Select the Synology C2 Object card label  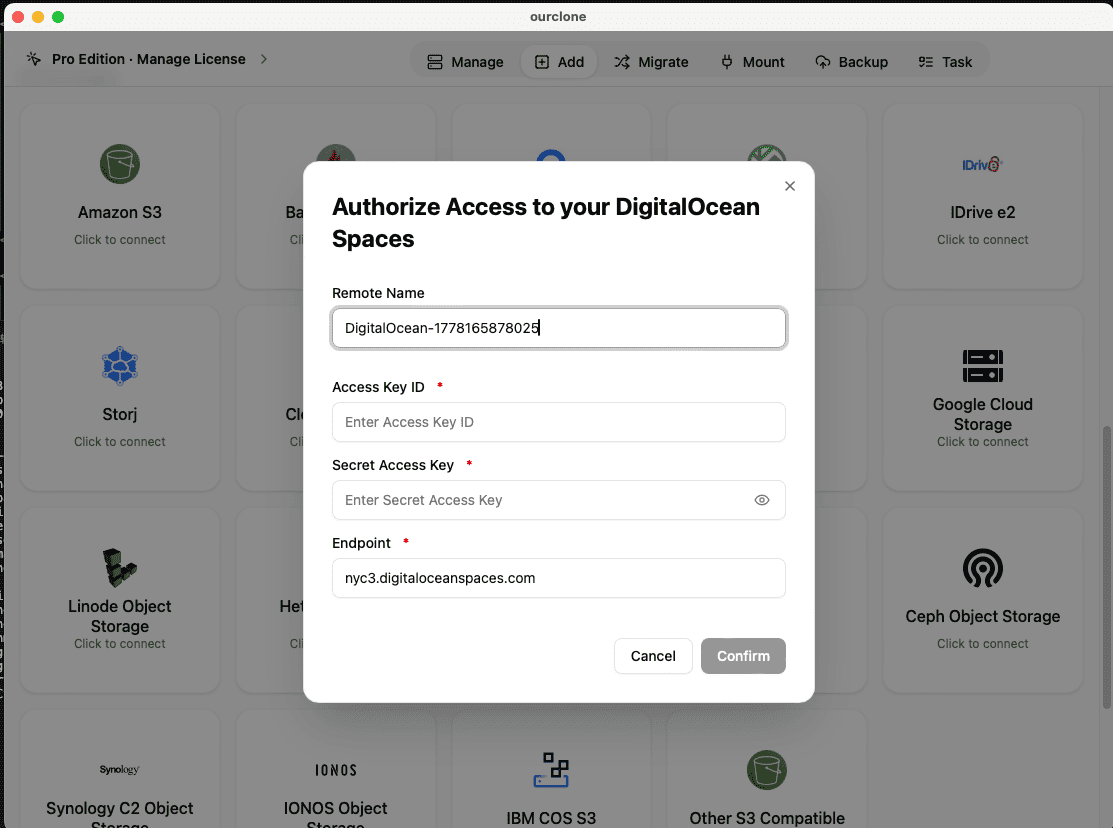tap(120, 817)
